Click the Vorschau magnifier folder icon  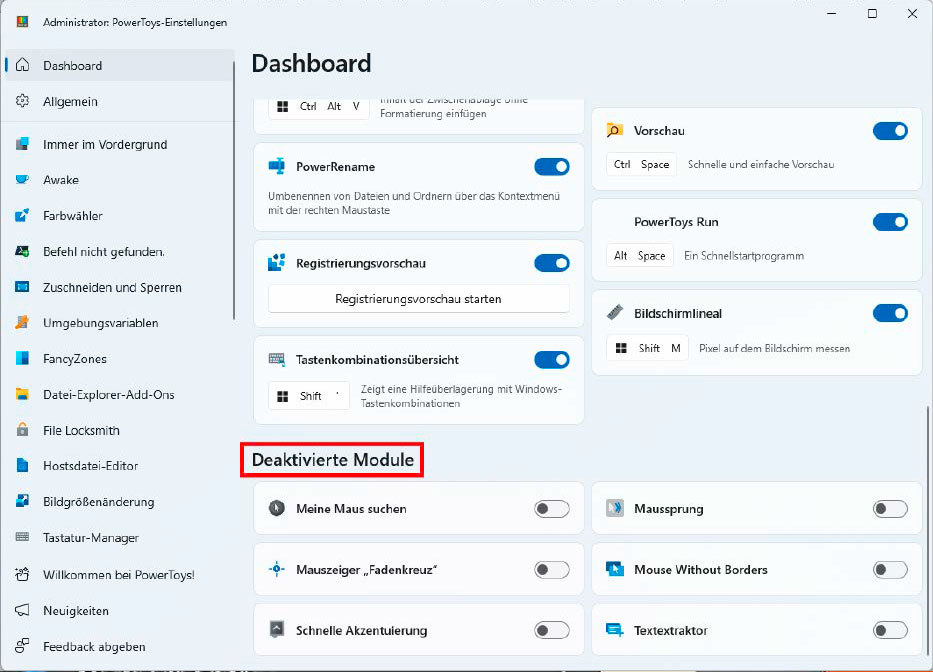coord(615,130)
